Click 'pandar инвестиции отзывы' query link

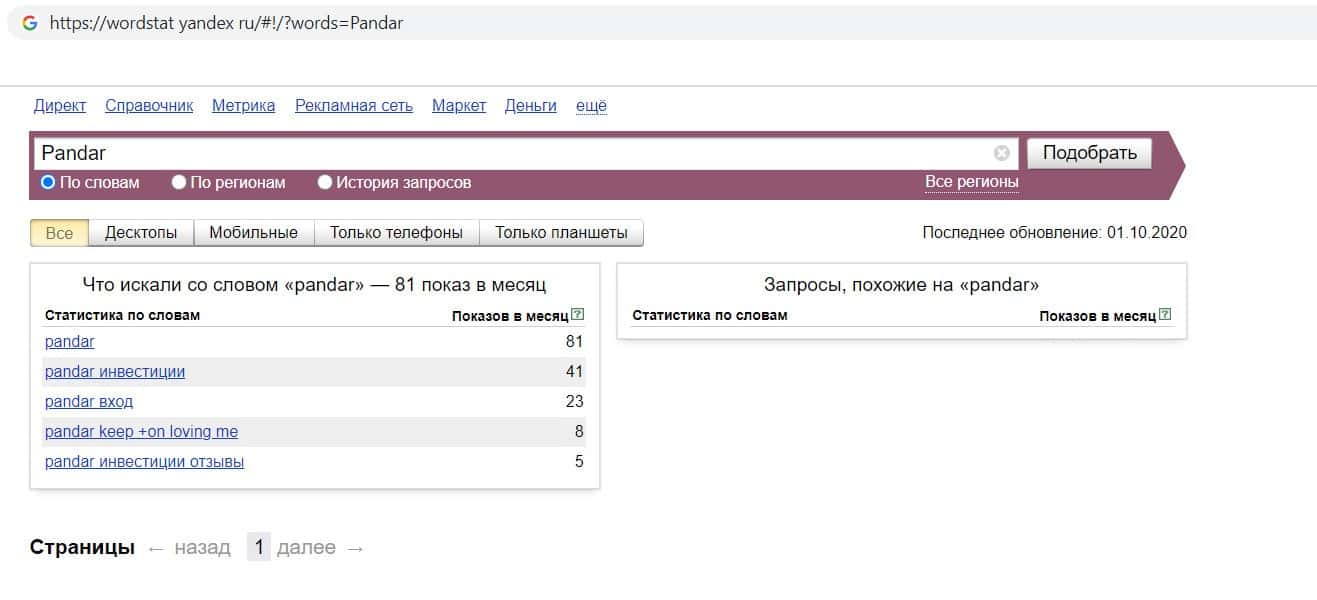pyautogui.click(x=144, y=461)
